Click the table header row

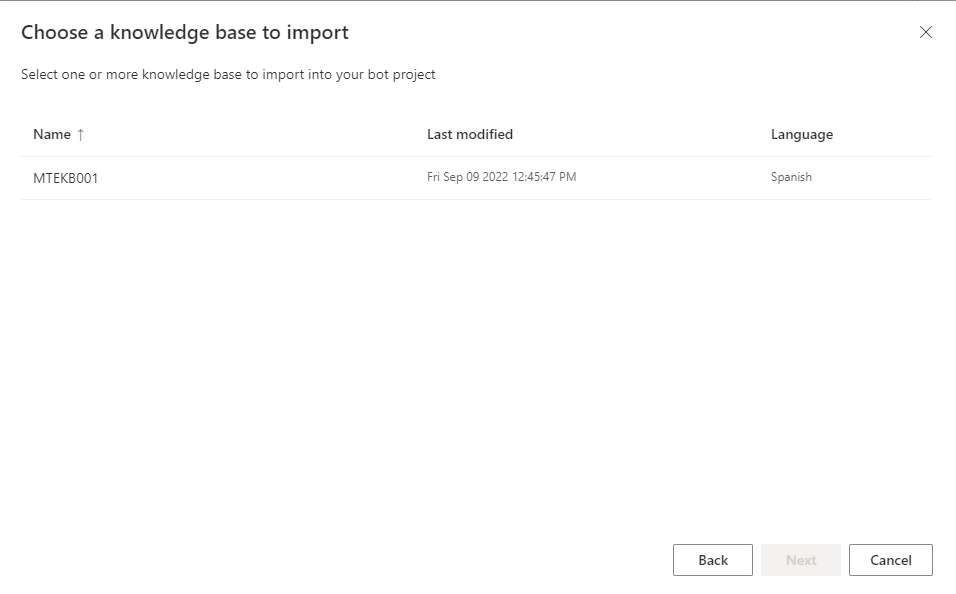point(400,134)
